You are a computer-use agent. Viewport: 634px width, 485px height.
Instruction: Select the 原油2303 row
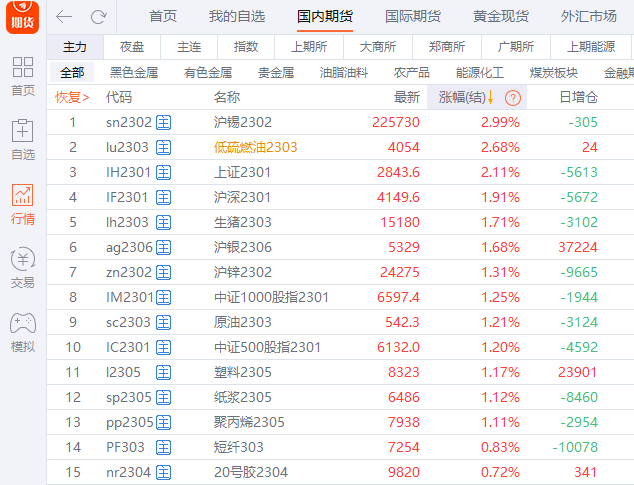[242, 322]
